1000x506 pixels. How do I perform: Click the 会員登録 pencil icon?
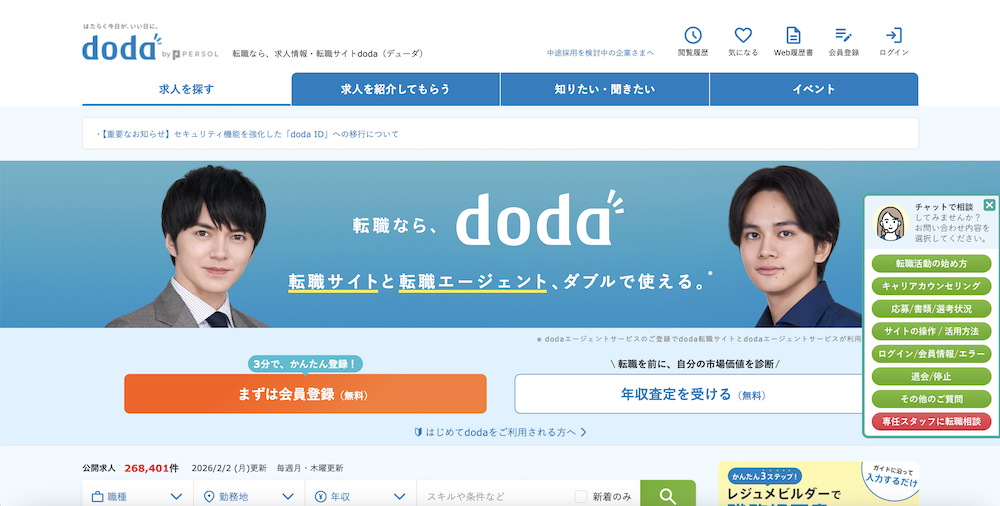click(843, 36)
